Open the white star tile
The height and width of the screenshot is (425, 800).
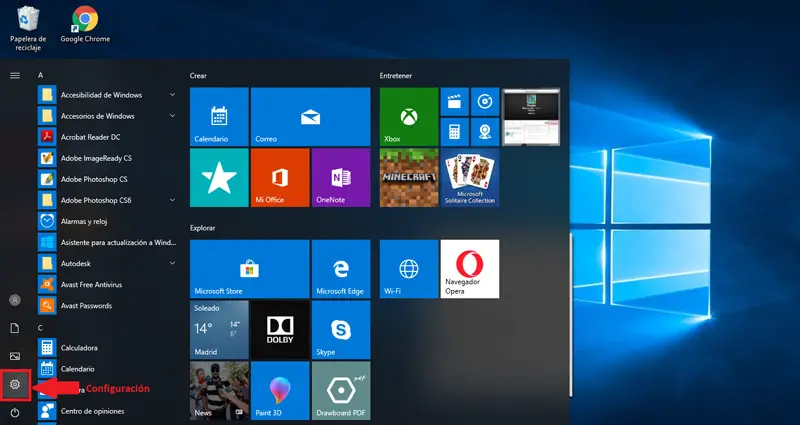[219, 178]
